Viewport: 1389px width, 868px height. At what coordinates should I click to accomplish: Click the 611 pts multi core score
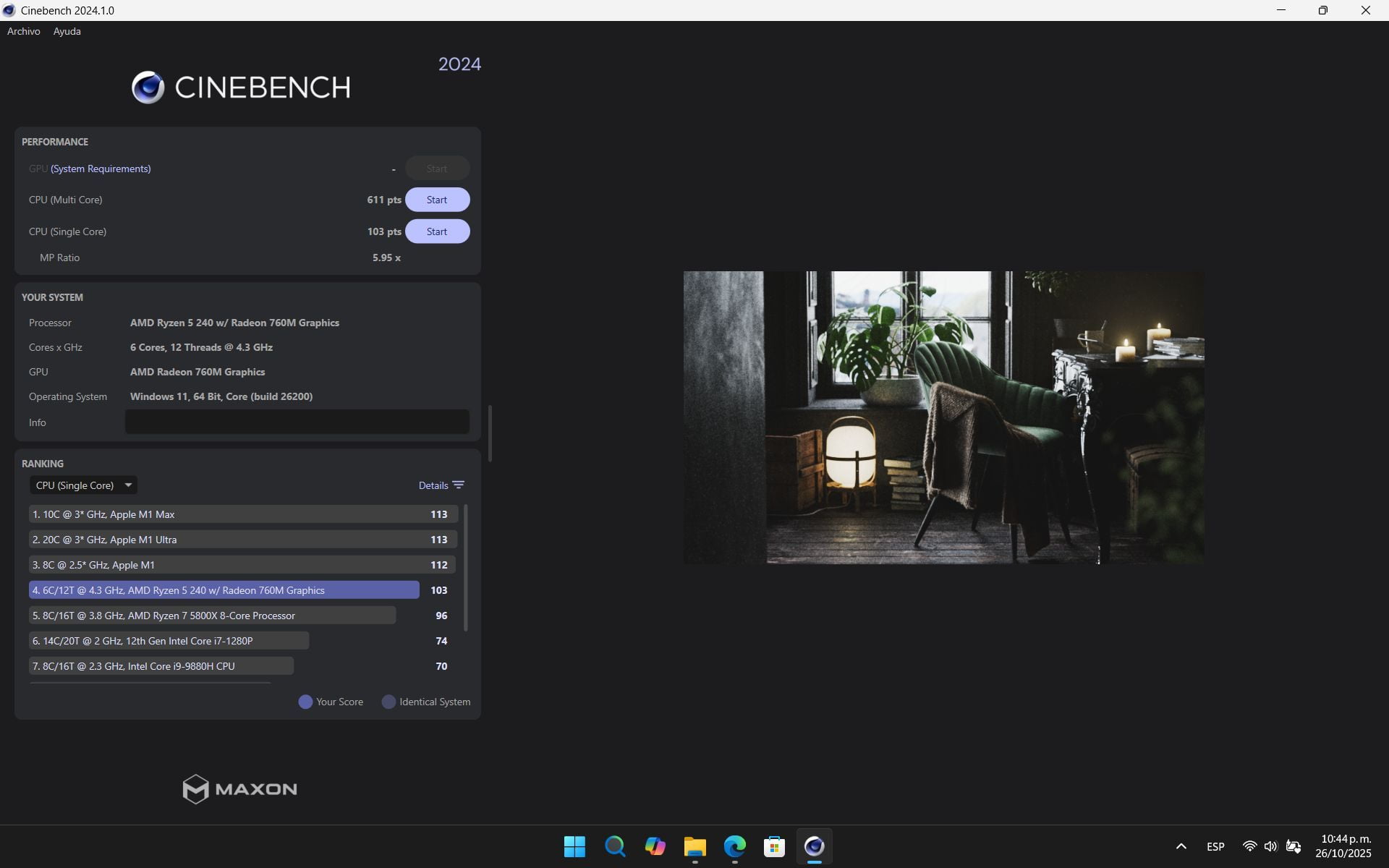coord(384,200)
